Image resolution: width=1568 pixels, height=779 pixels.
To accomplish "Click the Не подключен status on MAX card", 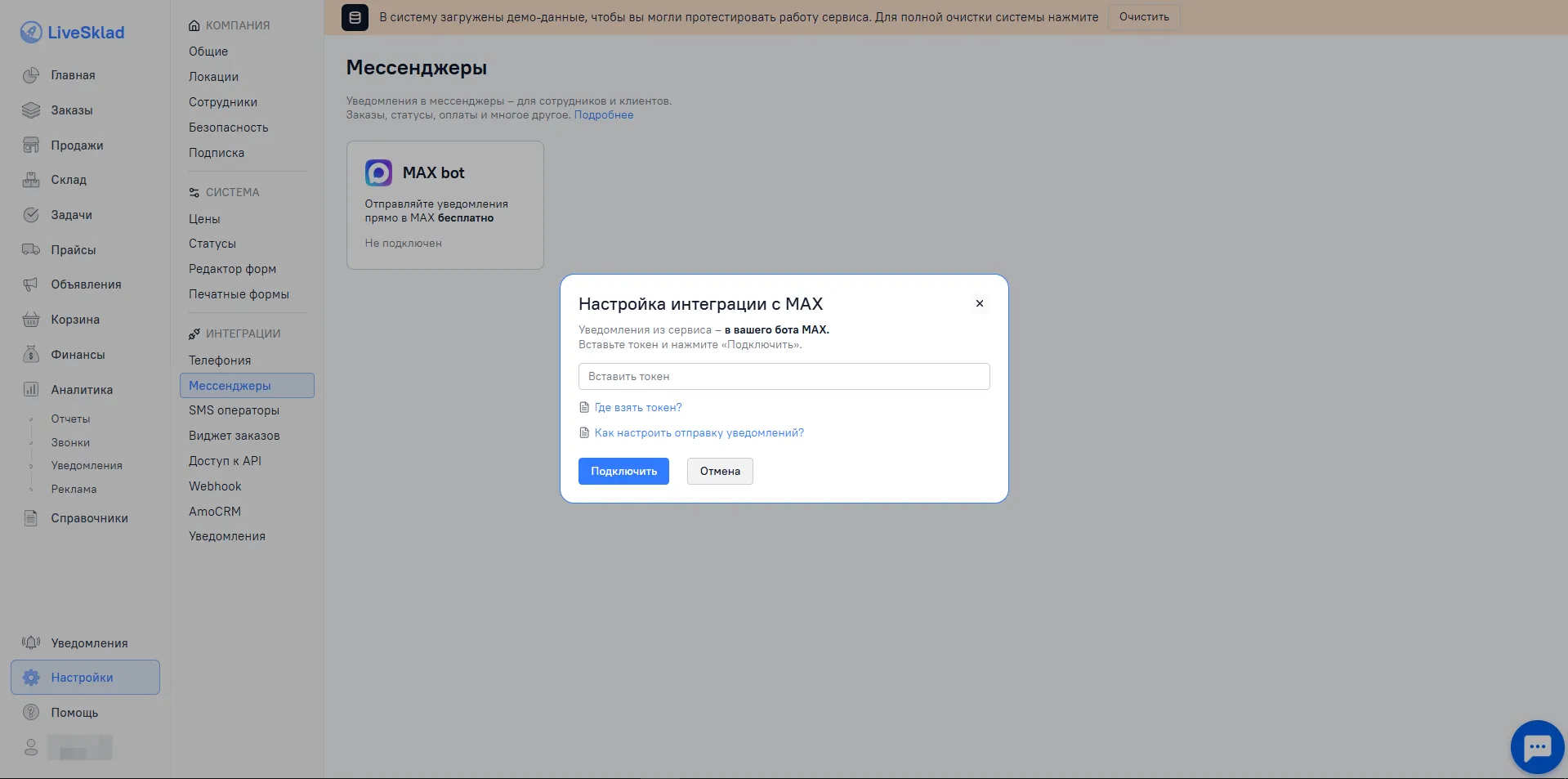I will (404, 244).
